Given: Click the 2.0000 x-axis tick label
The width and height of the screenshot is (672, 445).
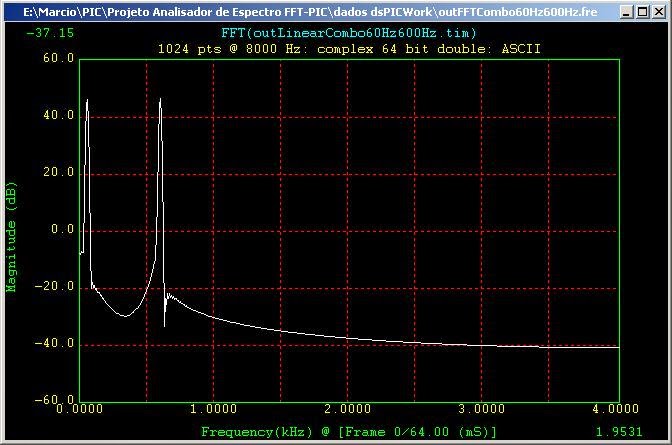Looking at the screenshot, I should tap(348, 409).
